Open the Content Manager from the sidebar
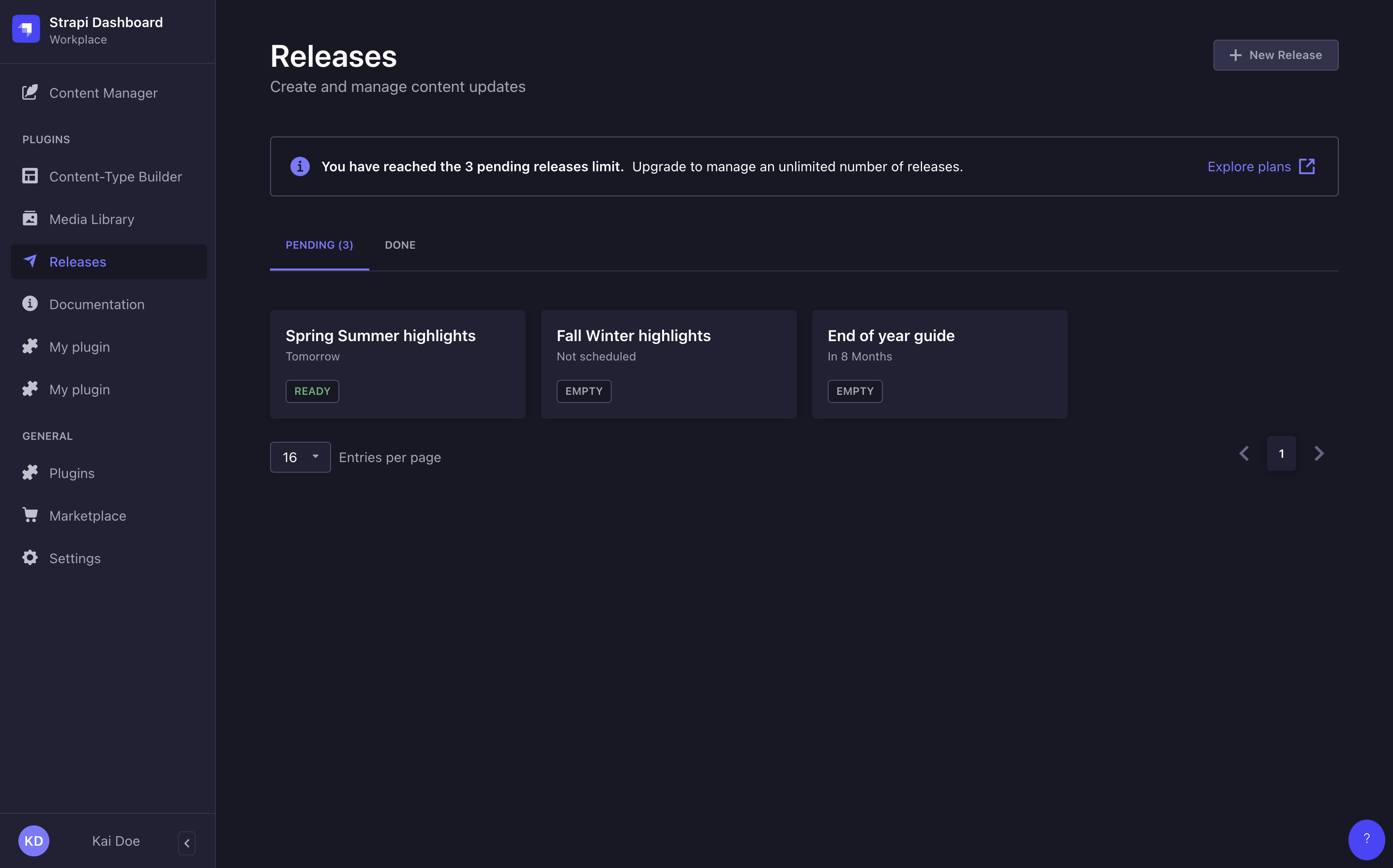The height and width of the screenshot is (868, 1393). coord(104,92)
